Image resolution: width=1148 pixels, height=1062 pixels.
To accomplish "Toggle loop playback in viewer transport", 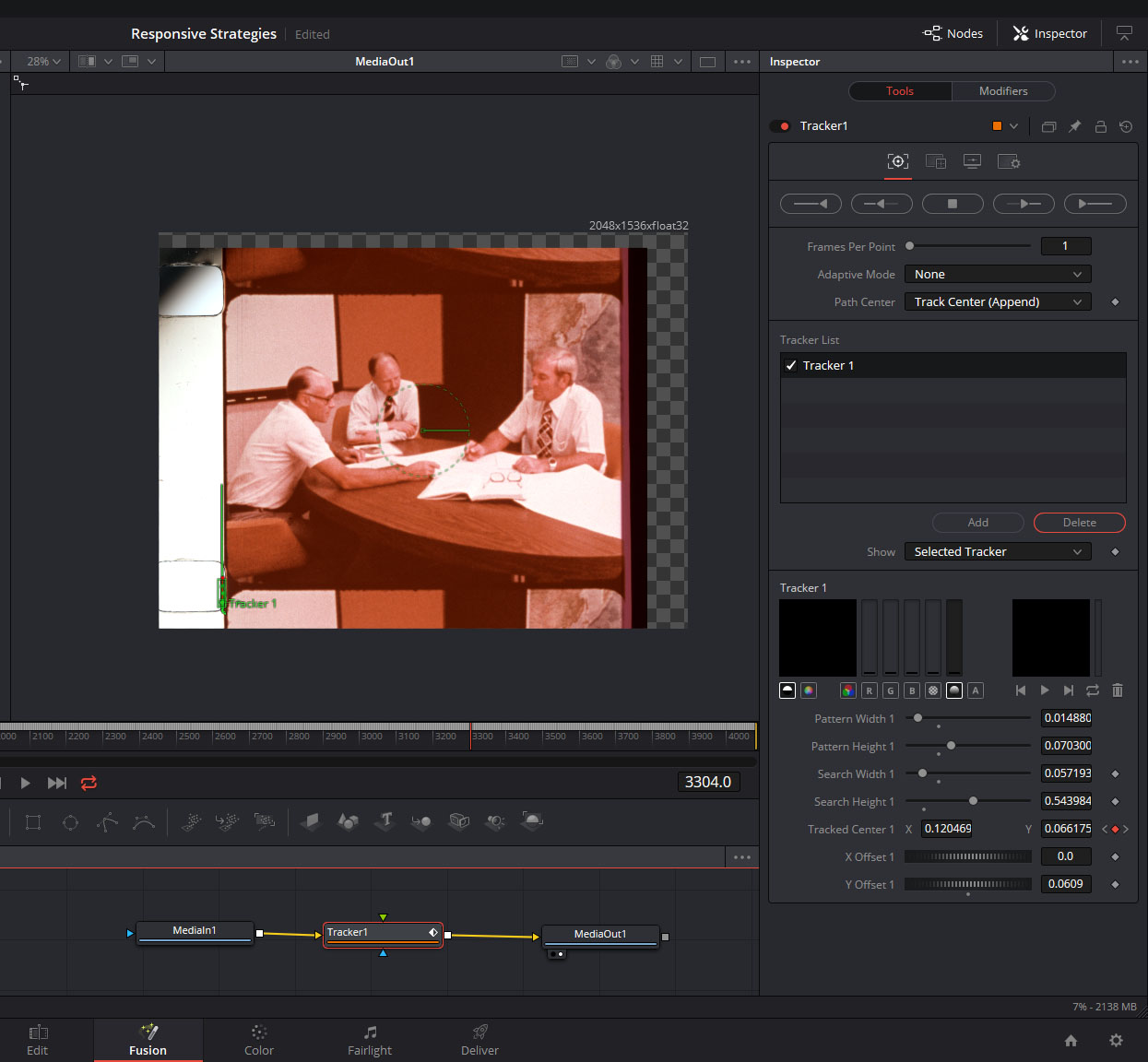I will pos(89,783).
